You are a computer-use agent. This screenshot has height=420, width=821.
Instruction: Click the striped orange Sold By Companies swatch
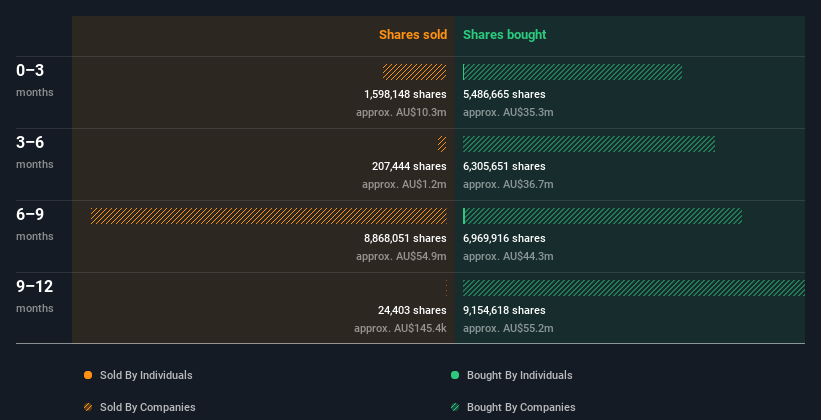point(88,407)
